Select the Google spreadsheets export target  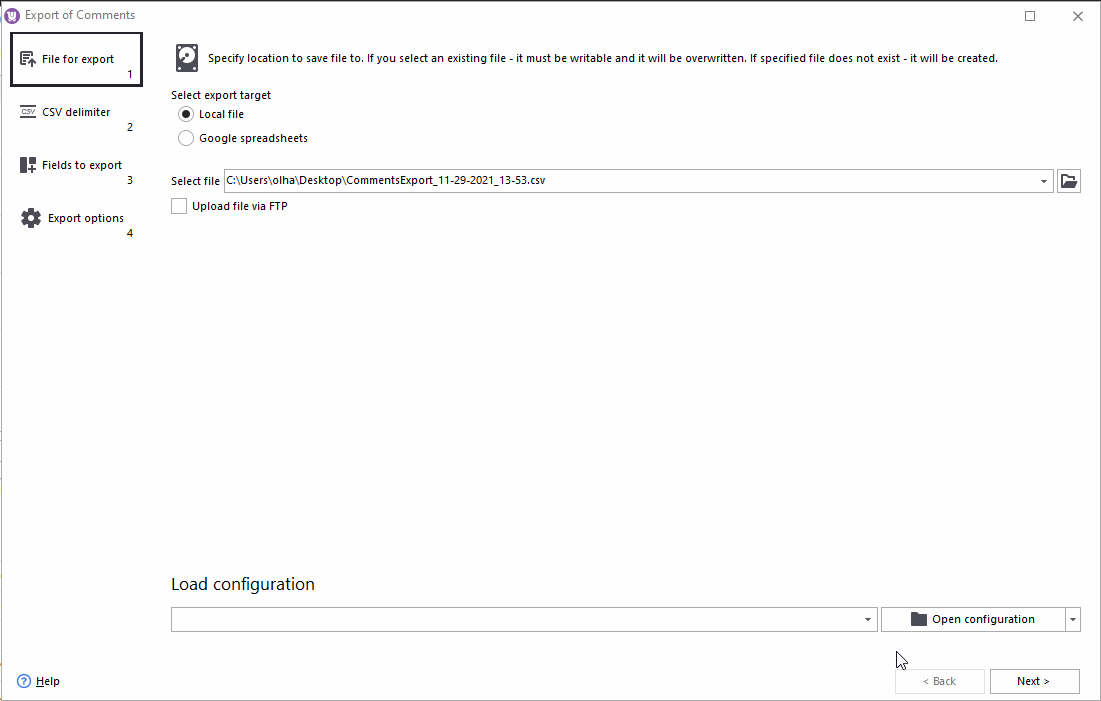point(186,138)
